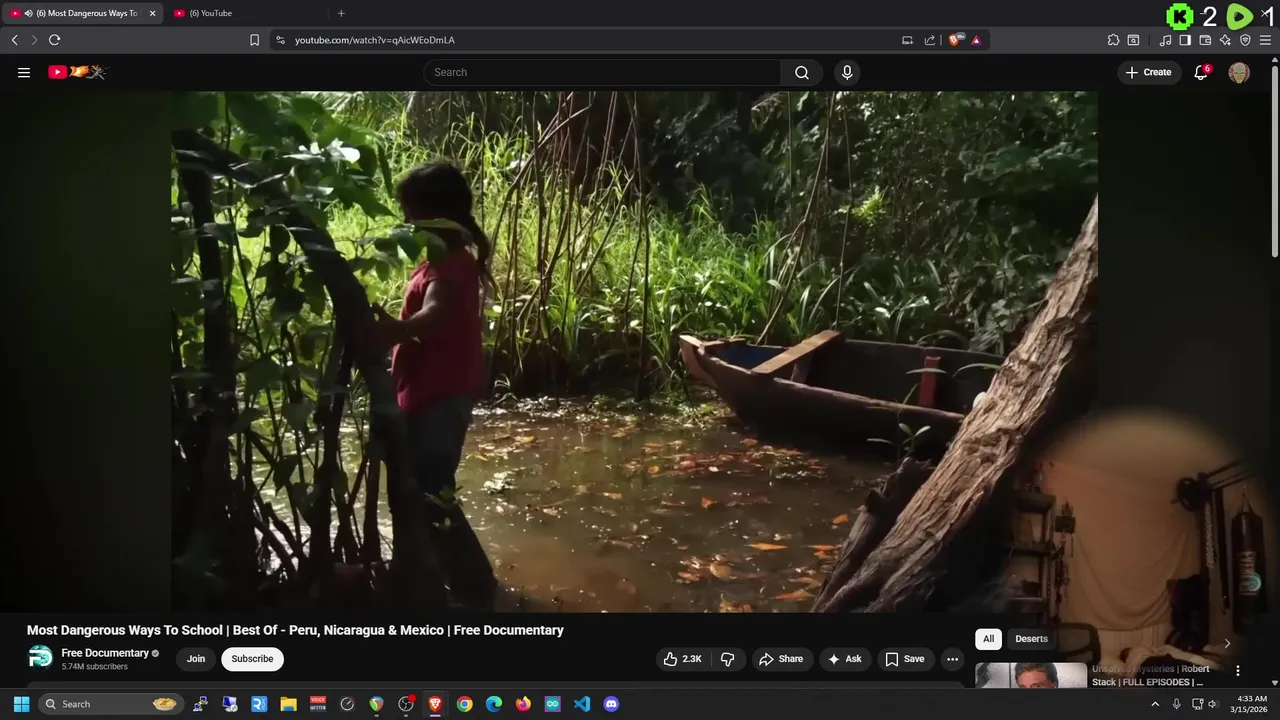Click the Share button
This screenshot has width=1280, height=720.
pyautogui.click(x=781, y=659)
